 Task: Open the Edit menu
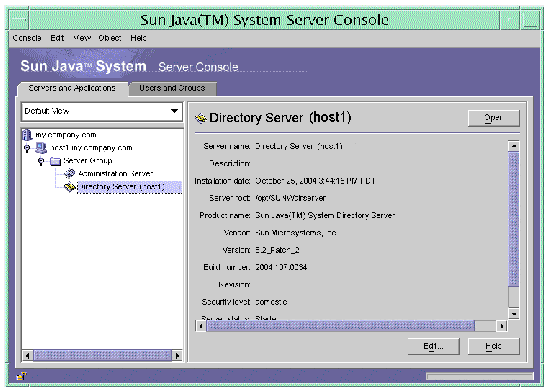[57, 38]
